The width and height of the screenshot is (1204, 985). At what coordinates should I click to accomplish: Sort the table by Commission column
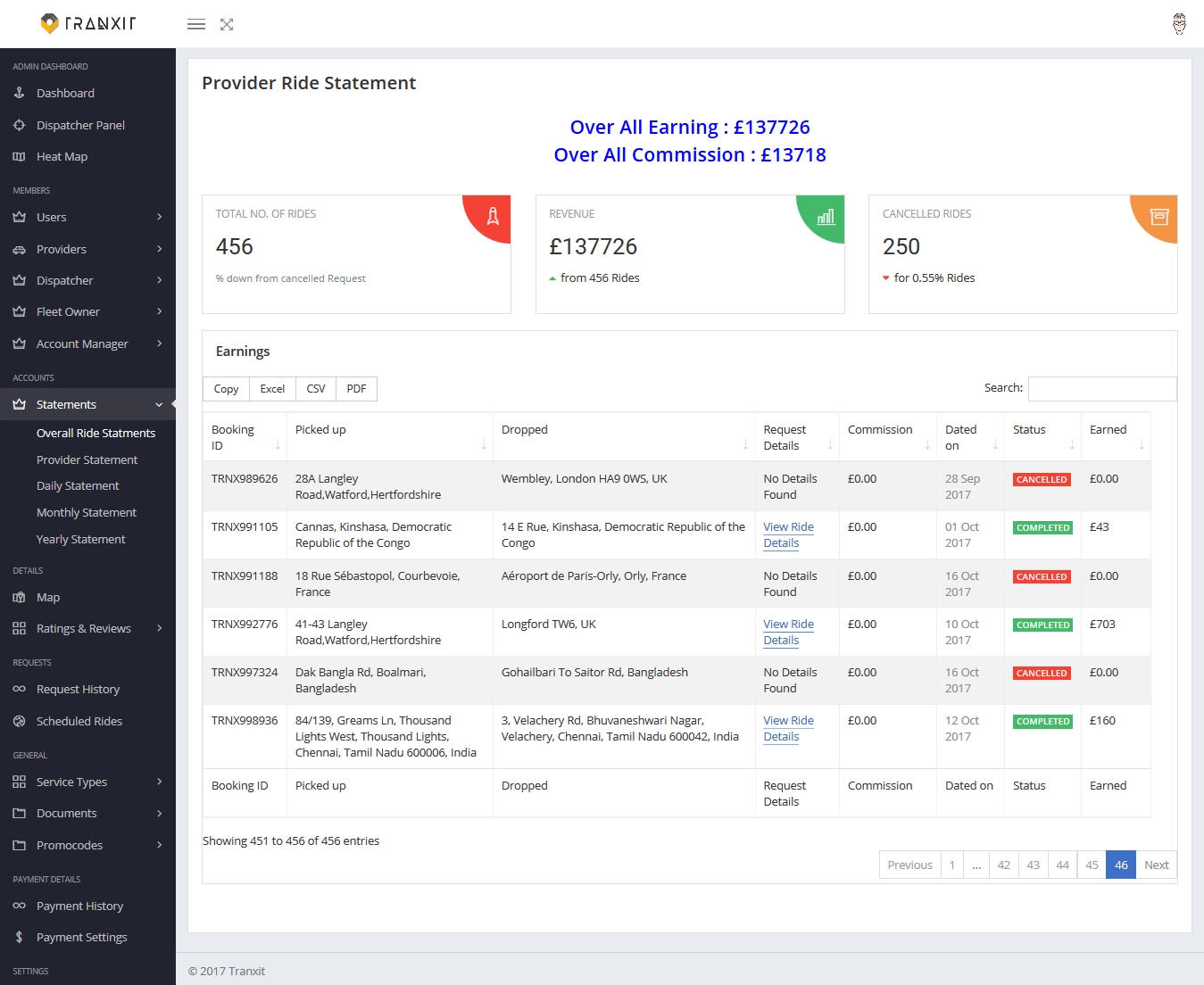click(879, 429)
